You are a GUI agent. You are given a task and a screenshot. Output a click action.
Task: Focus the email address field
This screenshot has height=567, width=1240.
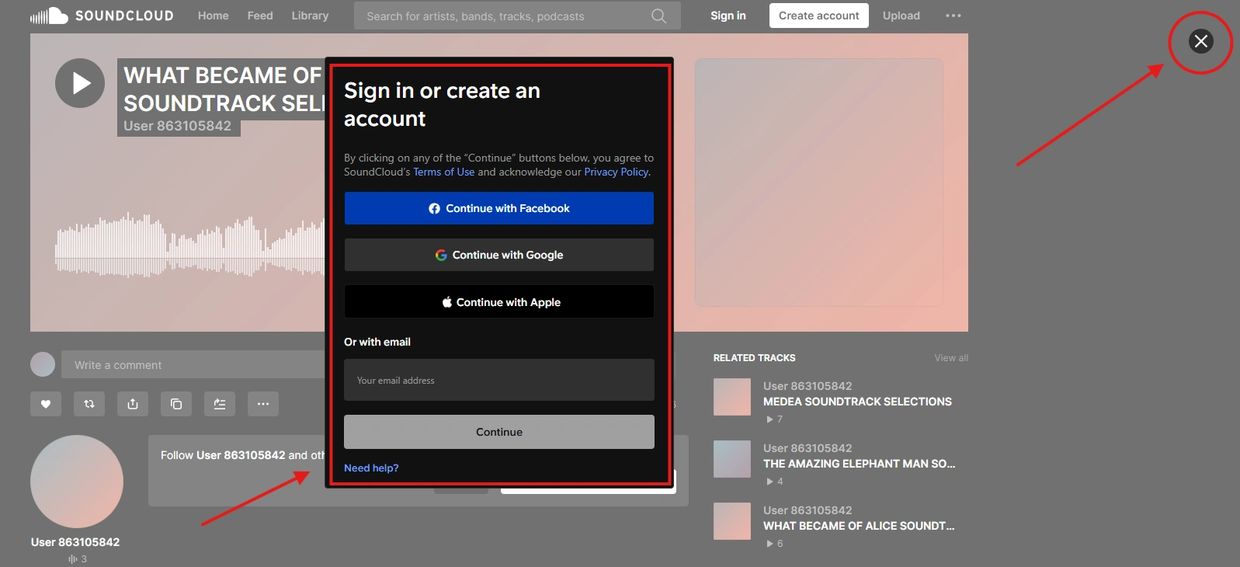click(x=499, y=380)
